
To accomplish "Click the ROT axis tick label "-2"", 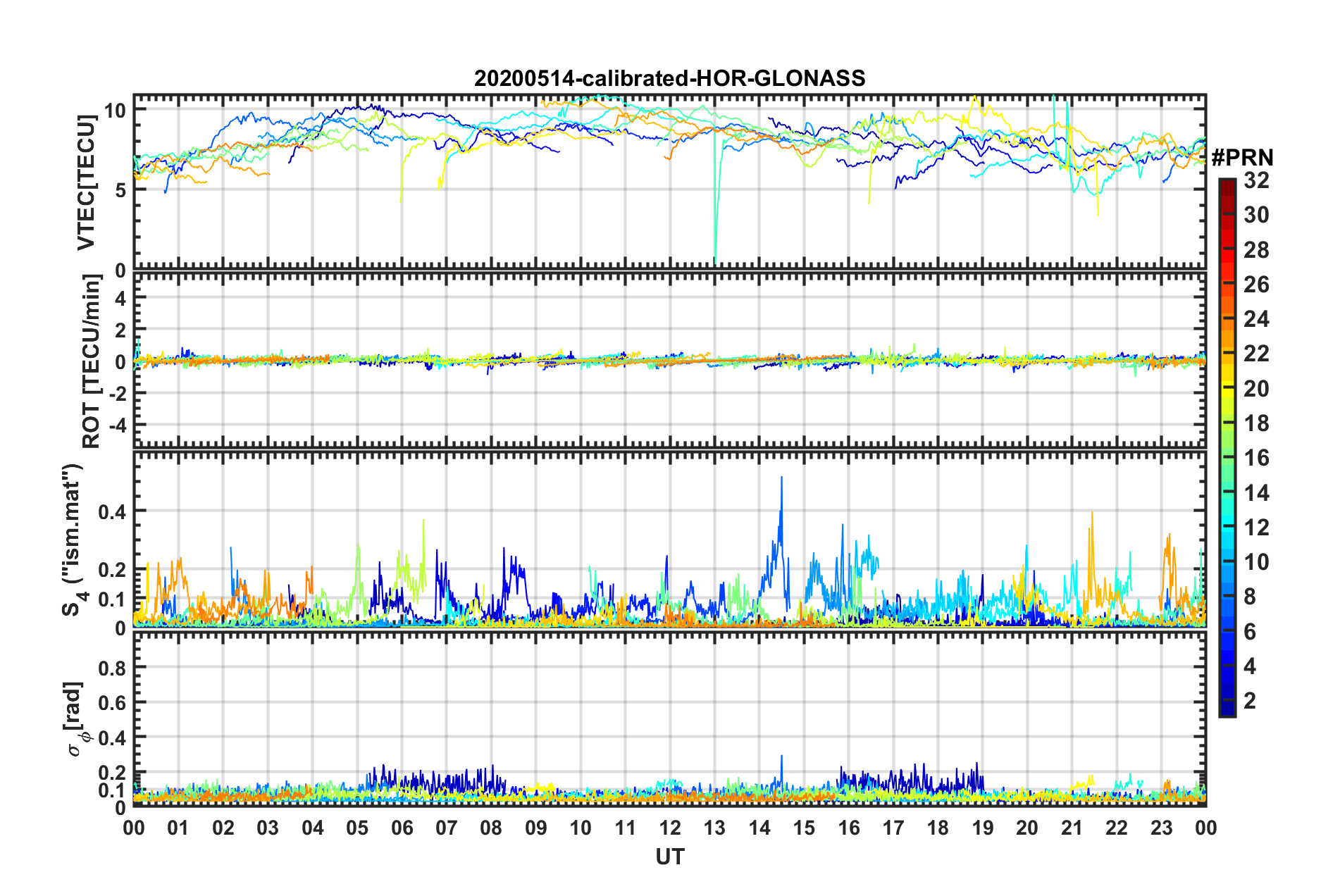I will (x=116, y=393).
